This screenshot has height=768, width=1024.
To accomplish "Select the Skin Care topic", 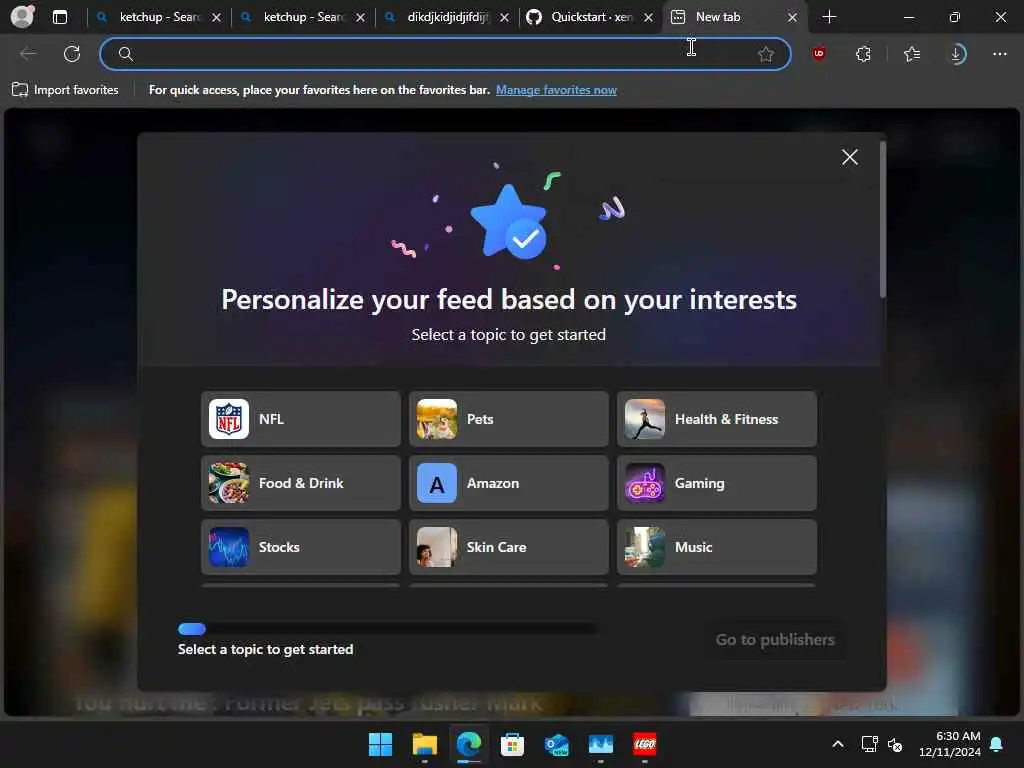I will pyautogui.click(x=509, y=547).
